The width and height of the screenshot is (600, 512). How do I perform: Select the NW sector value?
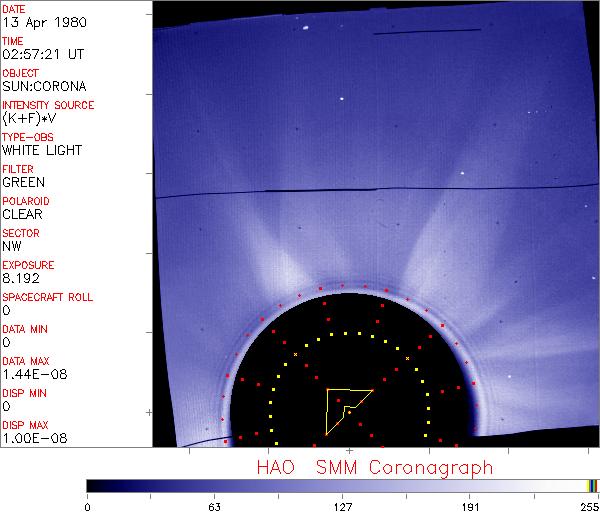(x=12, y=246)
